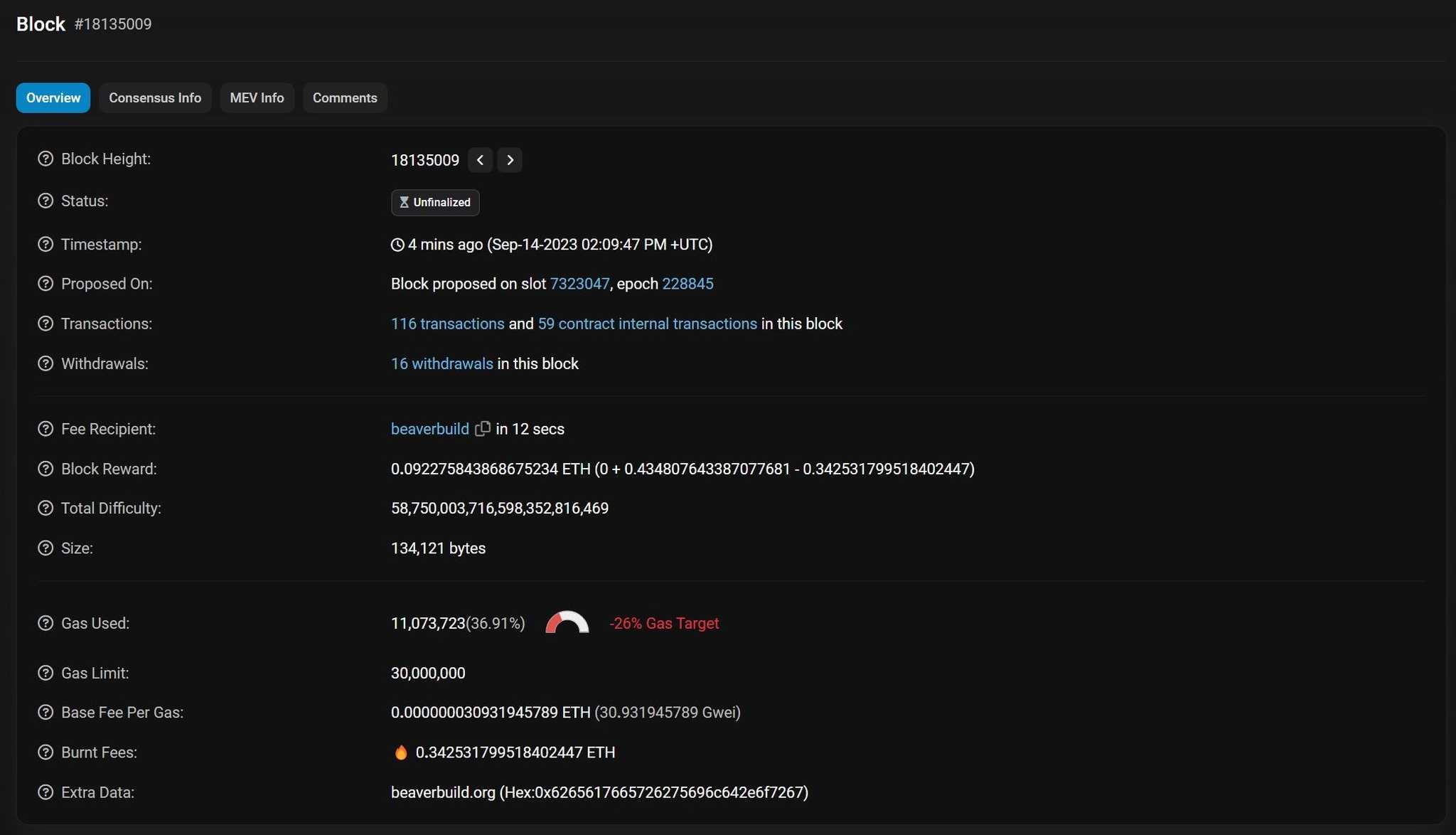Open the Comments tab
This screenshot has height=835, width=1456.
tap(345, 97)
